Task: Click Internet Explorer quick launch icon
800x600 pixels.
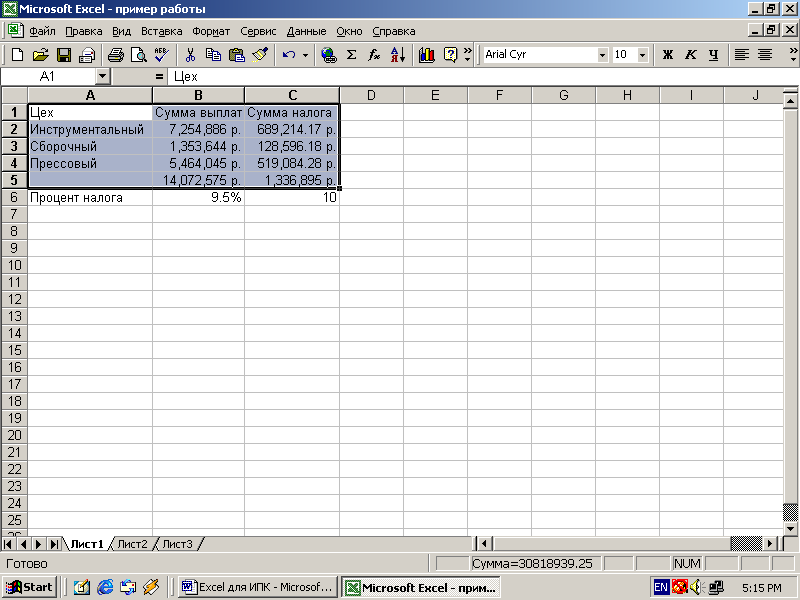Action: coord(105,587)
